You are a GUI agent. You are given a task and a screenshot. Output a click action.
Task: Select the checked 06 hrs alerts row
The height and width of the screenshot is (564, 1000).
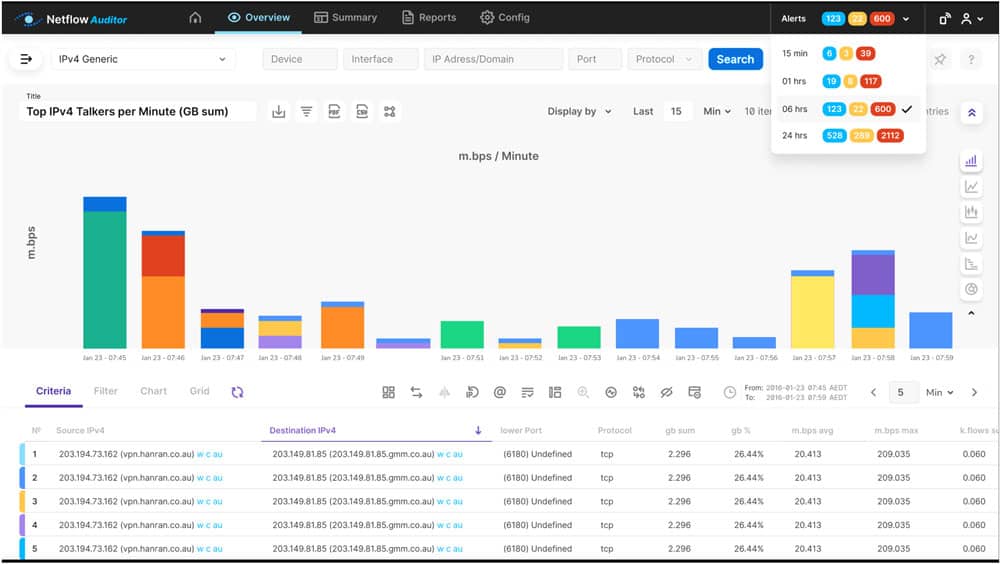click(x=848, y=109)
